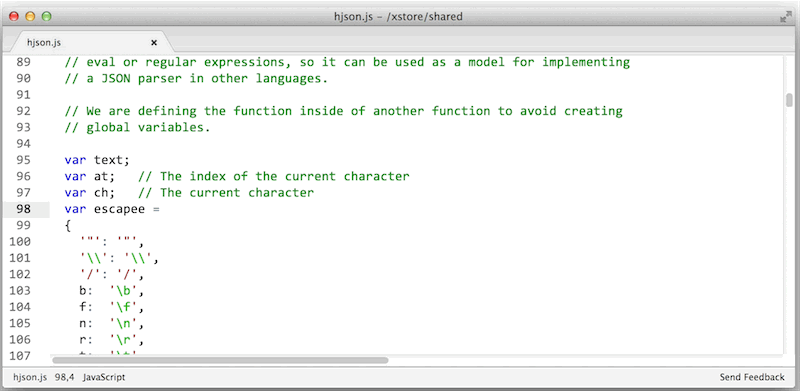Screen dimensions: 800x391
Task: Click the fullscreen arrows icon in title bar
Action: [785, 17]
